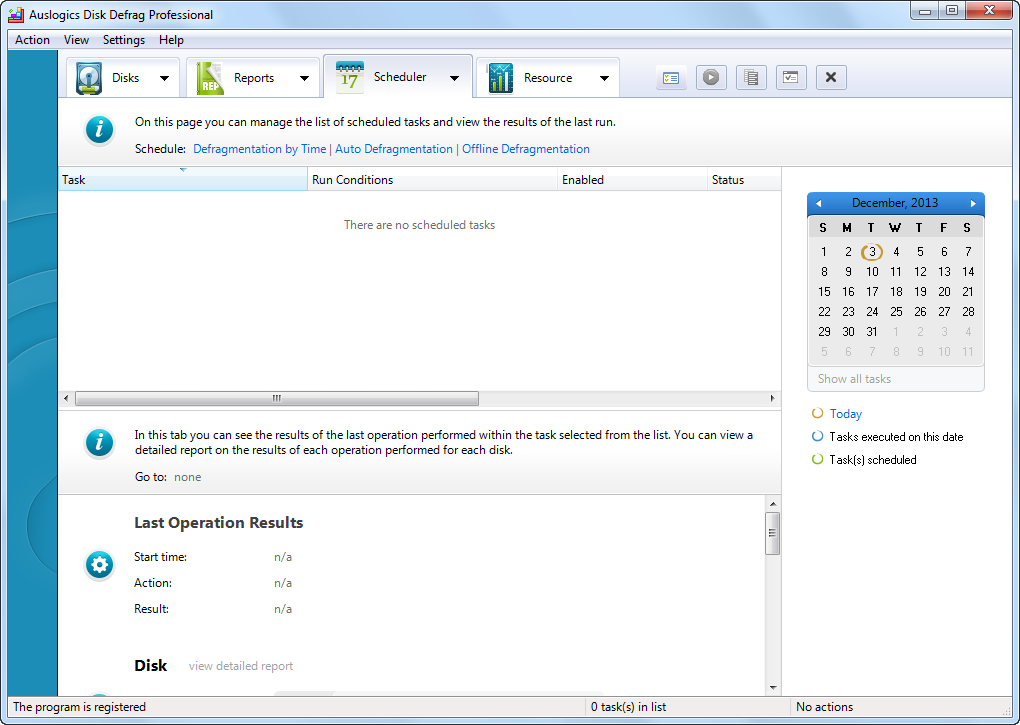This screenshot has width=1020, height=725.
Task: Click the 'There are no scheduled tasks' message
Action: tap(420, 225)
